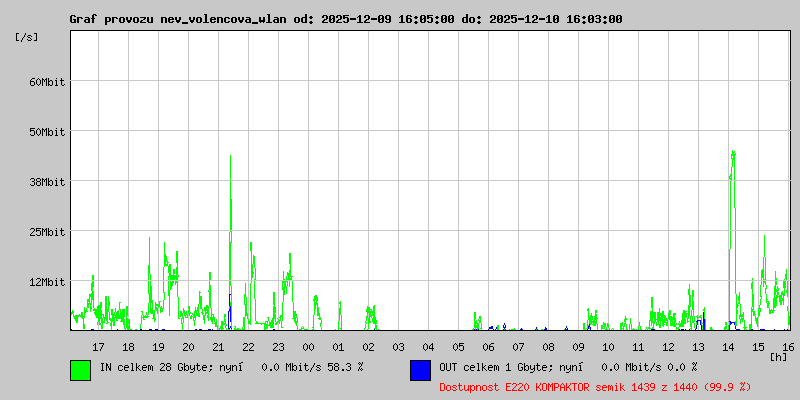Click the '04' hour label on x-axis
800x400 pixels.
(429, 347)
